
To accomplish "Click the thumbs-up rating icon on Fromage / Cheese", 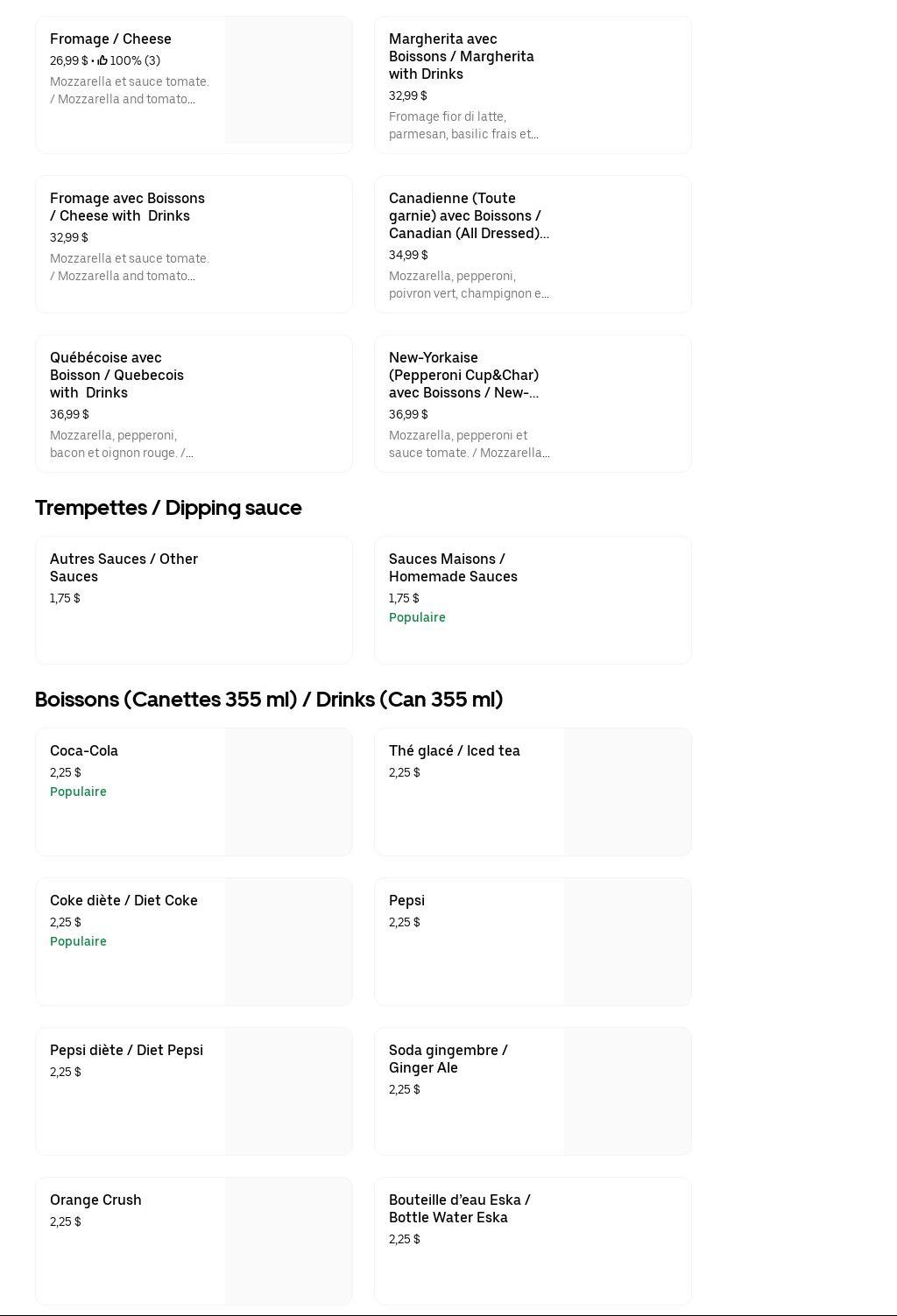I will 102,60.
